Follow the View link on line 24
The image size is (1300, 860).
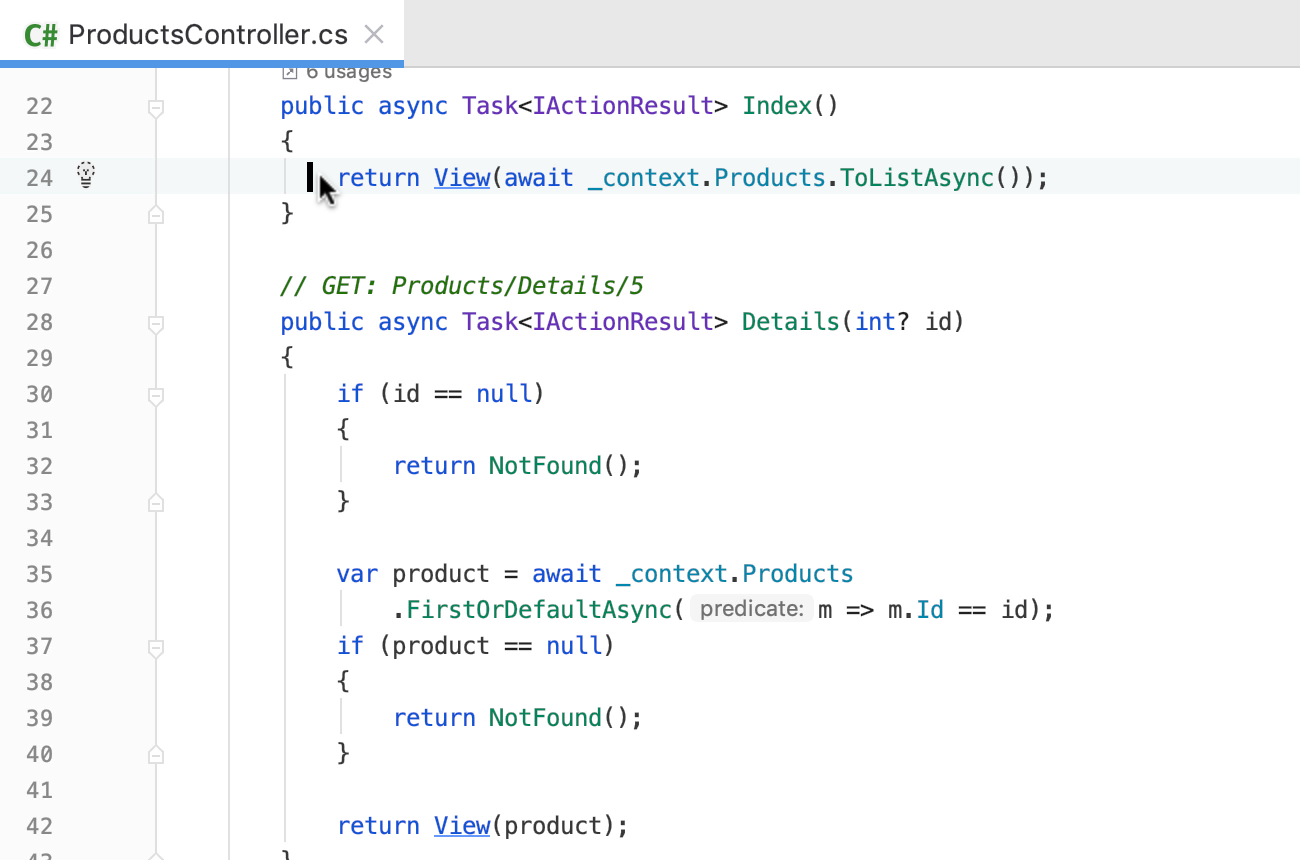pos(462,178)
